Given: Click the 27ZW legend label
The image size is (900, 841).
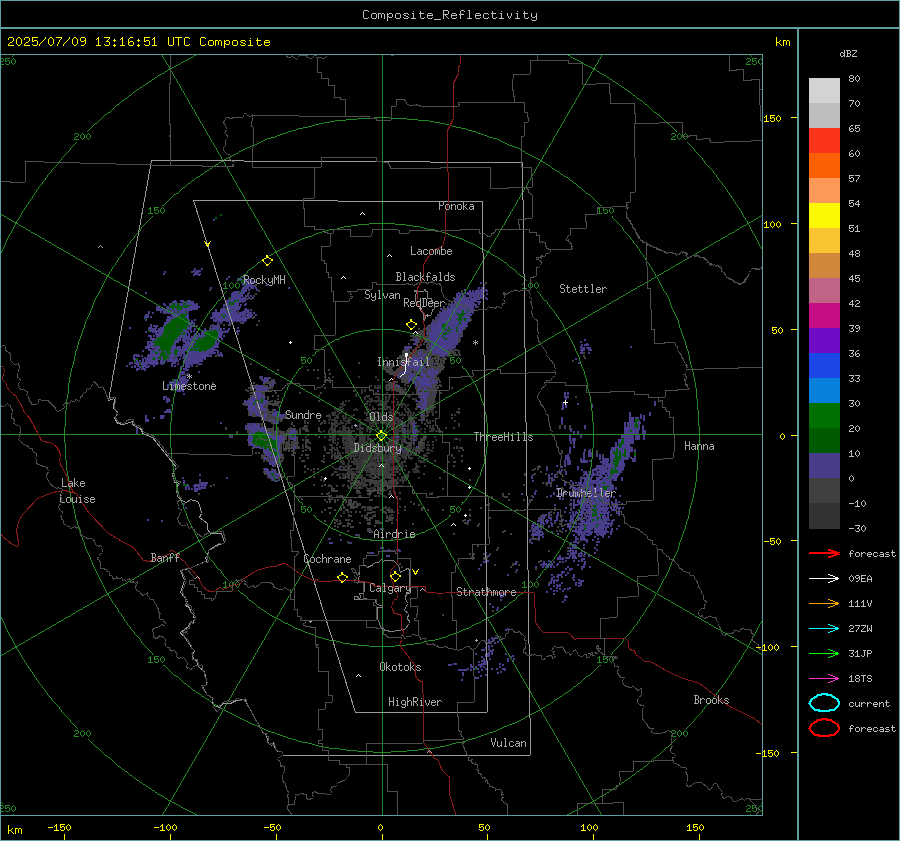Looking at the screenshot, I should pos(860,629).
